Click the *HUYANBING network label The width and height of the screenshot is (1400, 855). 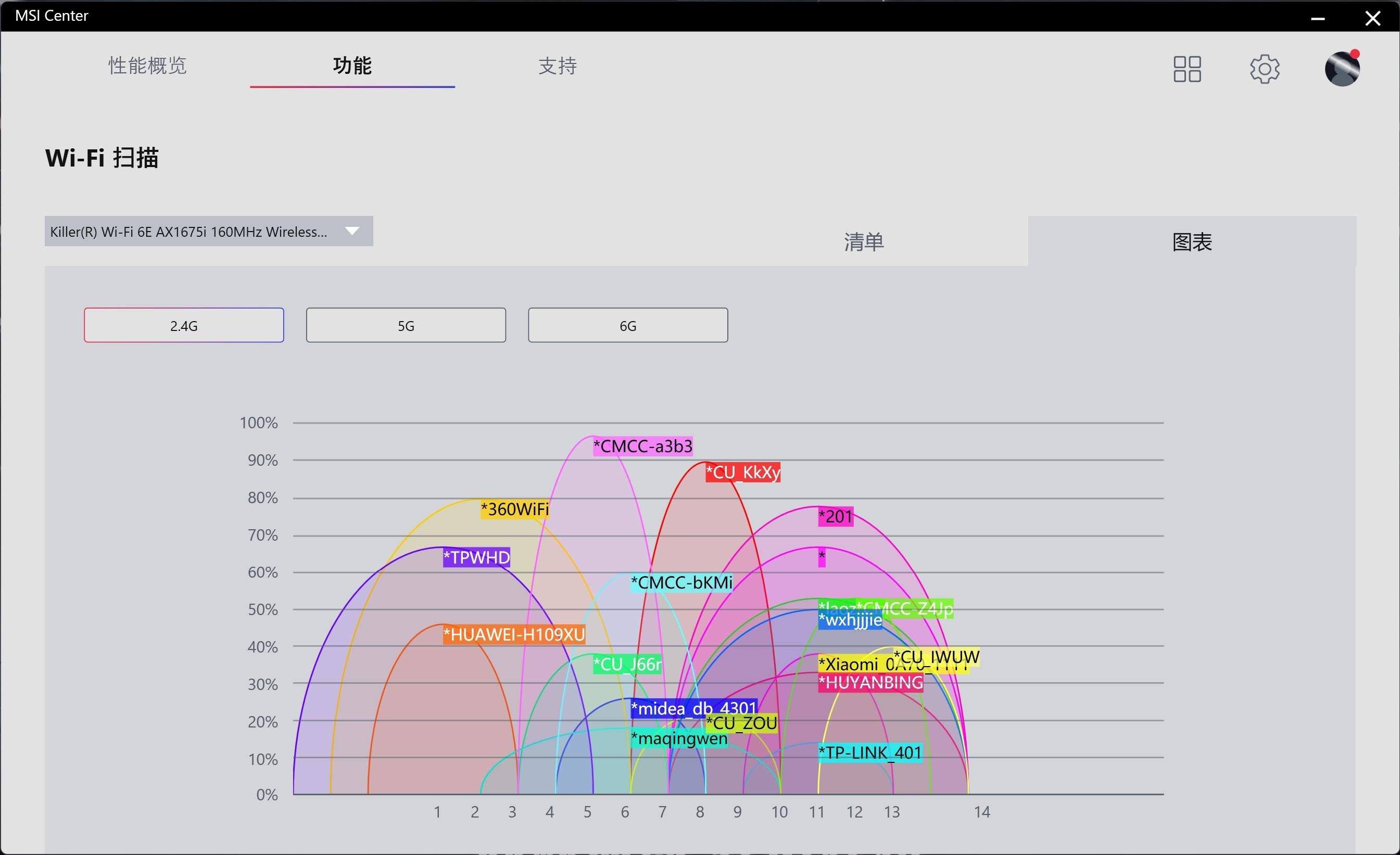[x=871, y=682]
